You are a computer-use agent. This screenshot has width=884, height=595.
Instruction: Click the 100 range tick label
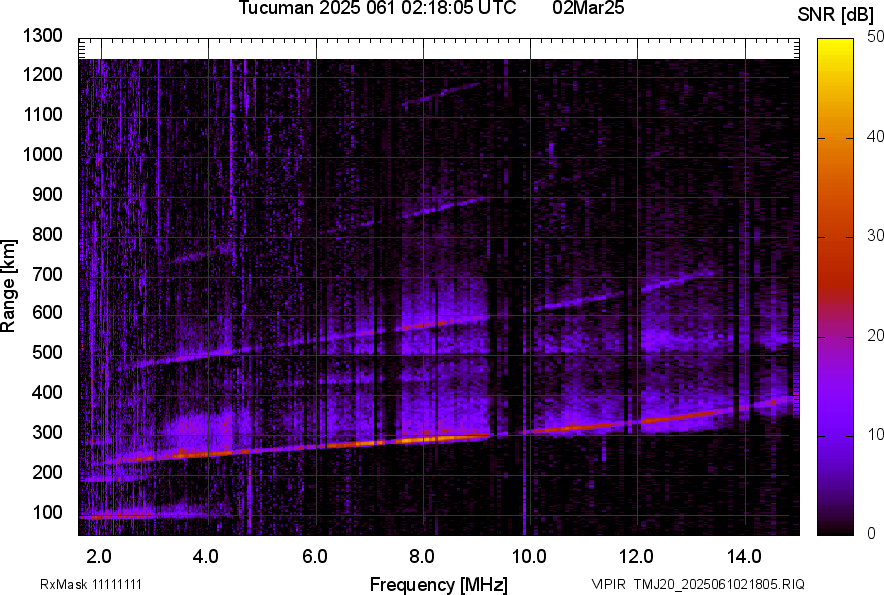click(47, 513)
